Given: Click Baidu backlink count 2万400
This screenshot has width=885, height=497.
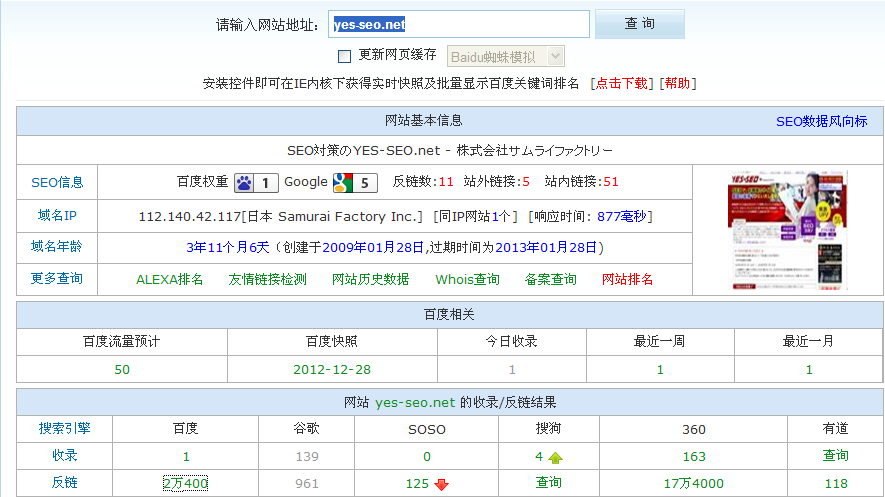Looking at the screenshot, I should coord(185,484).
